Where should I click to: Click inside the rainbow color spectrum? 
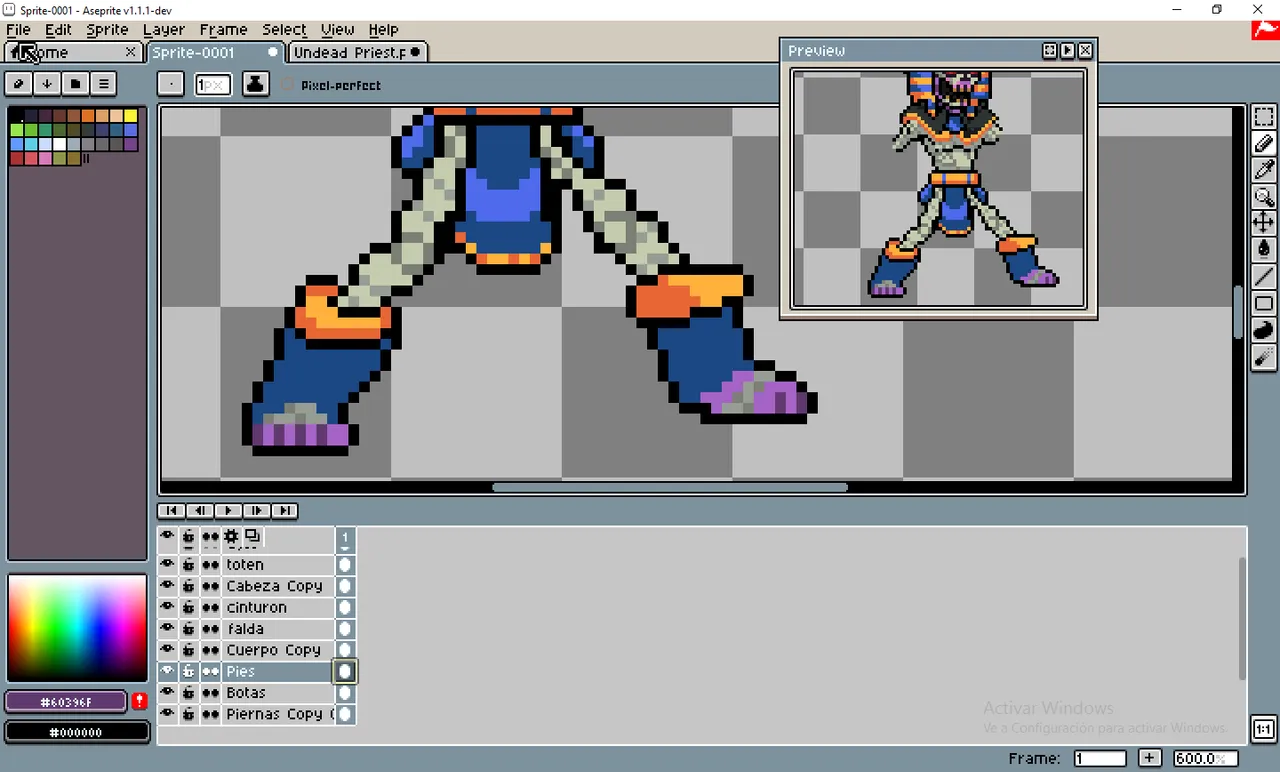coord(77,627)
